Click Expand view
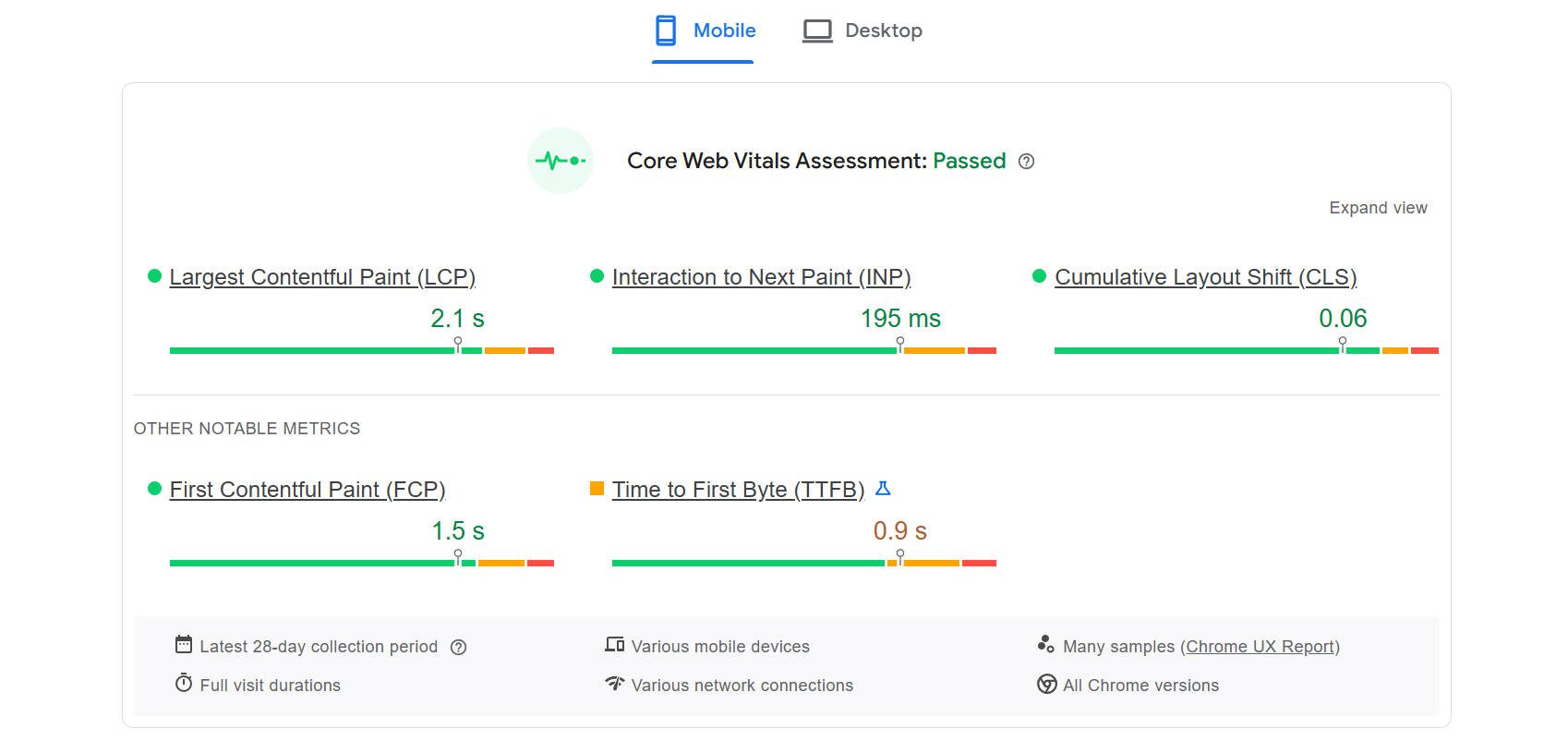 click(x=1377, y=208)
